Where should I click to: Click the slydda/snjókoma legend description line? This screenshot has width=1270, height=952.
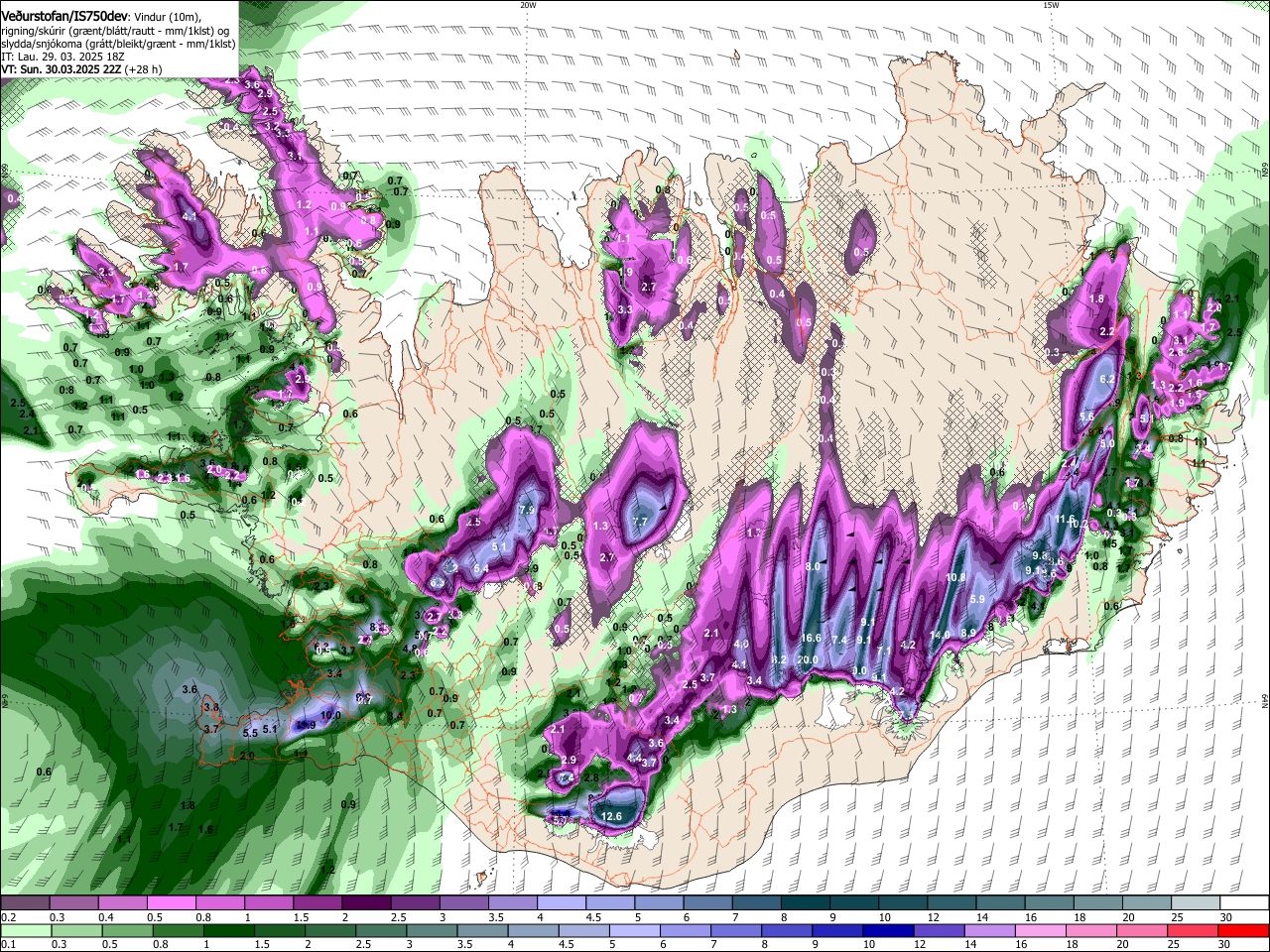(x=118, y=44)
